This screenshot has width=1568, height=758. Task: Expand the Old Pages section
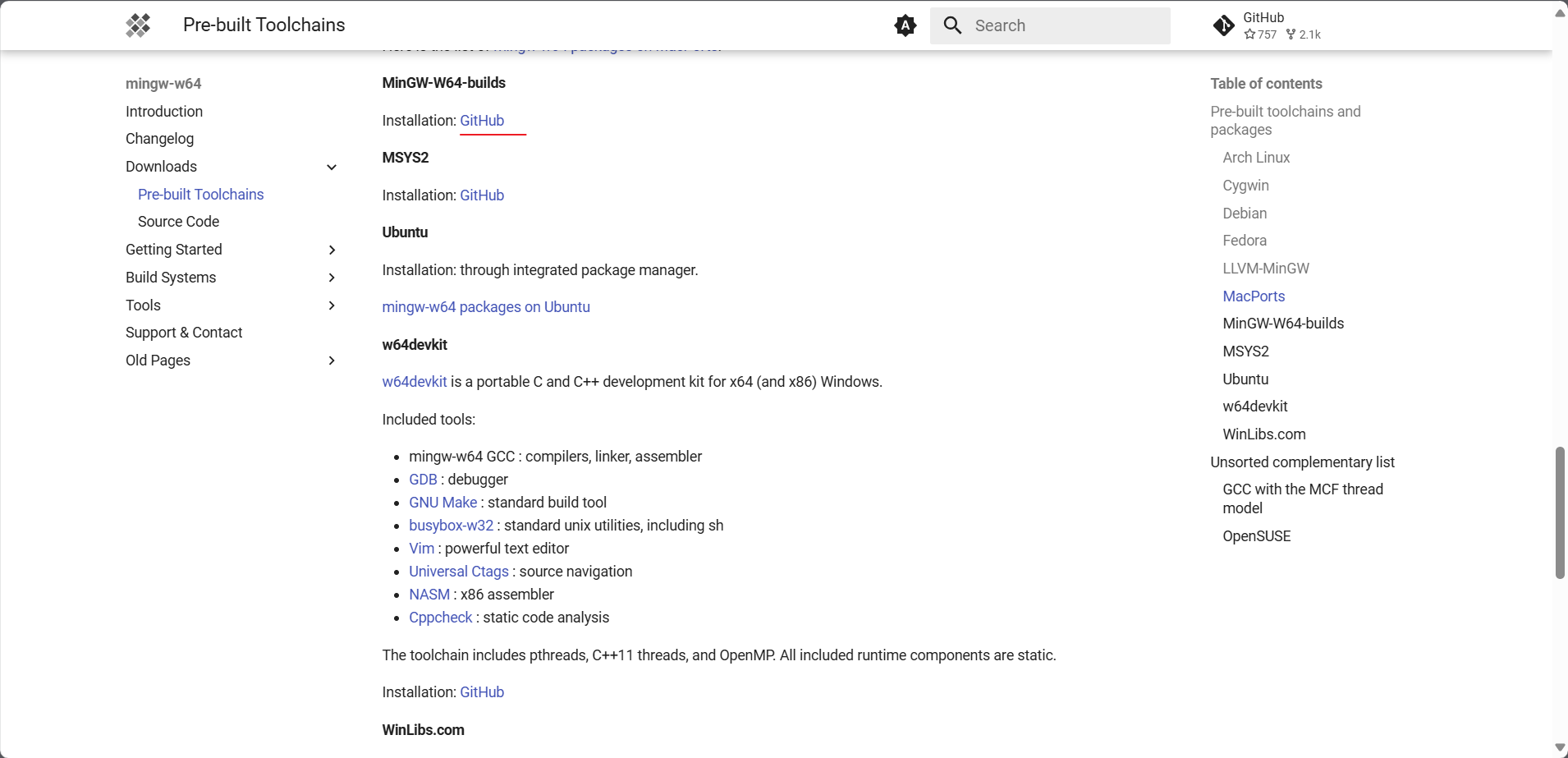332,361
